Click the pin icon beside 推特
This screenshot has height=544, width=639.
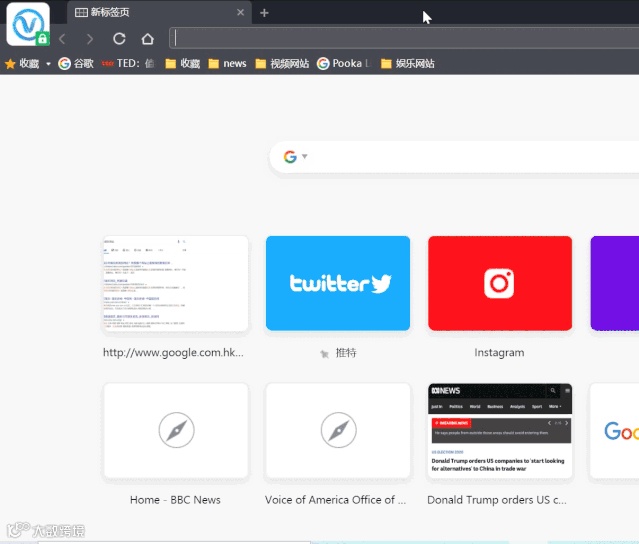pos(324,354)
